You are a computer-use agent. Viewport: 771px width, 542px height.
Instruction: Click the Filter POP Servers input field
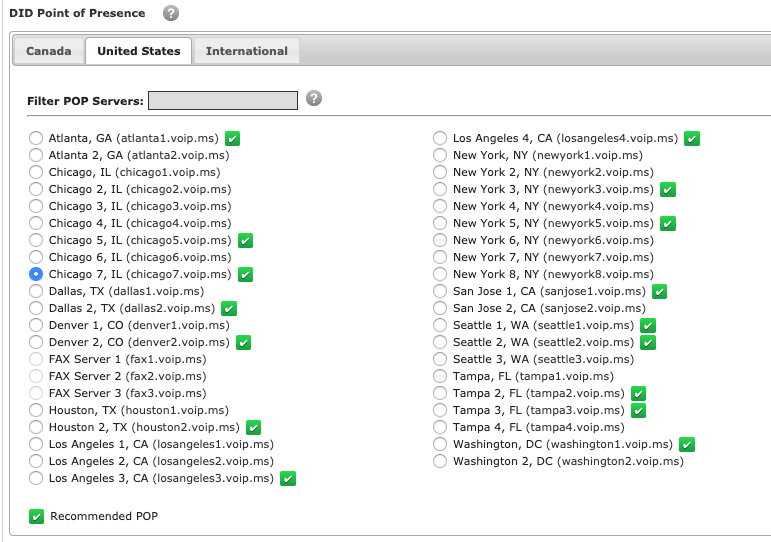pos(223,100)
